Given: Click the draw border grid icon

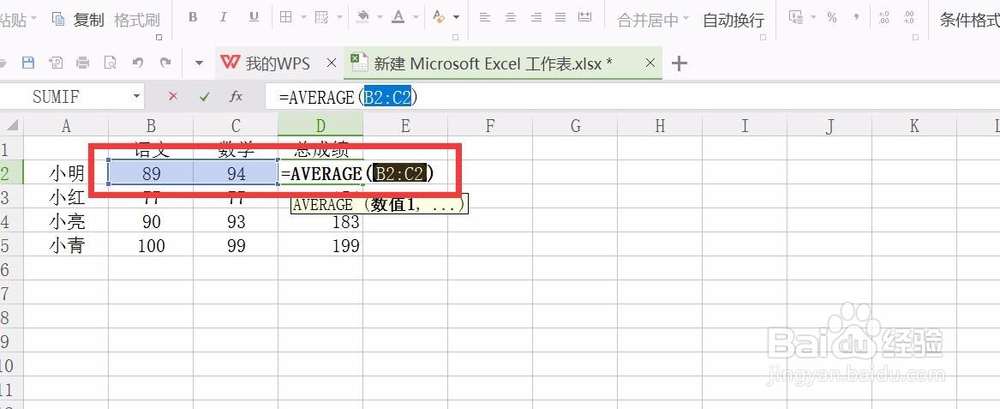Looking at the screenshot, I should tap(321, 18).
